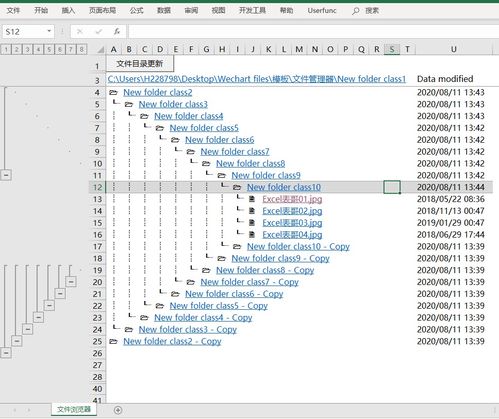Collapse outline group at row 11
The image size is (499, 419).
click(x=6, y=175)
